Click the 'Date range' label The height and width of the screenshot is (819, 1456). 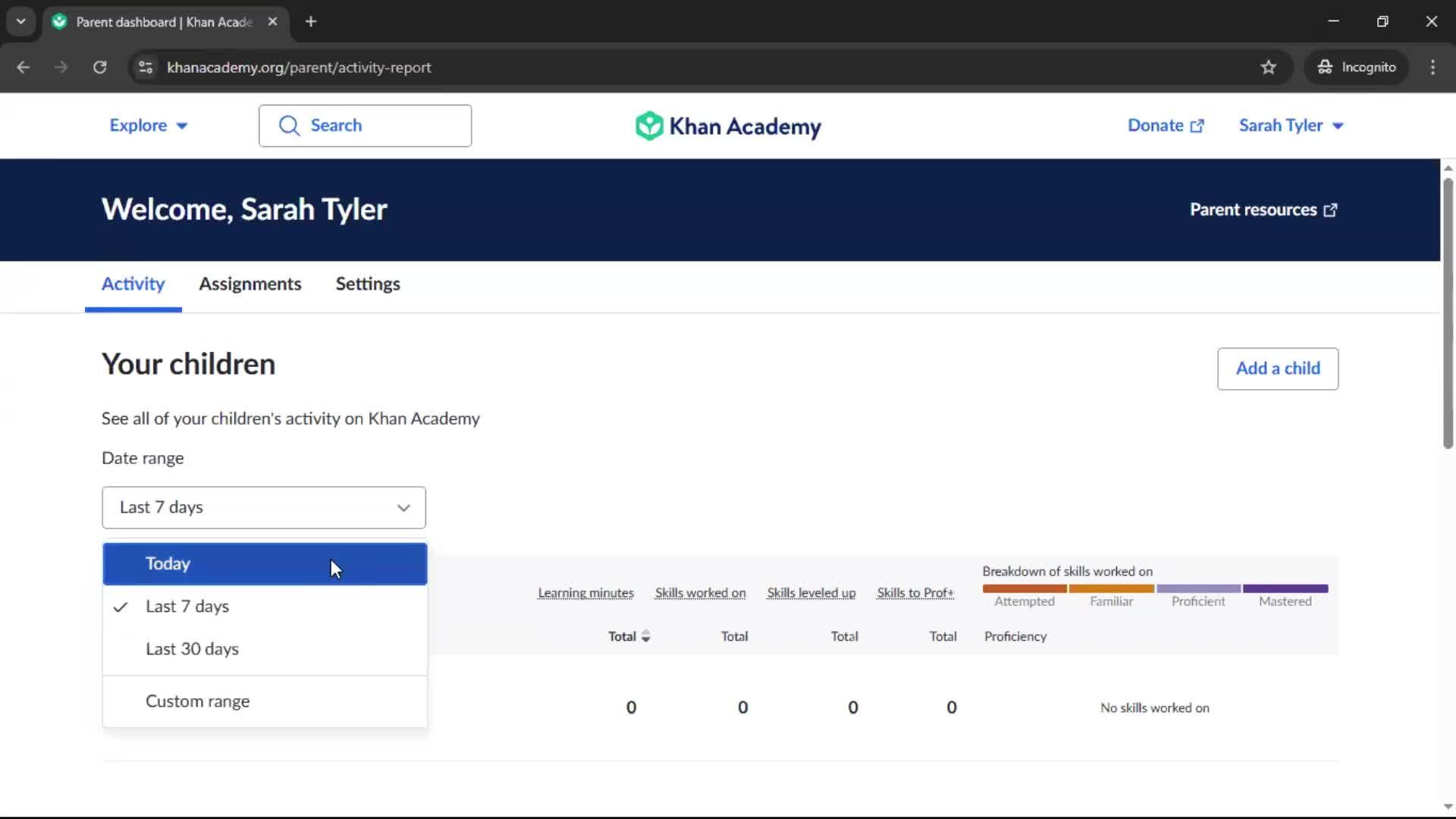coord(143,458)
